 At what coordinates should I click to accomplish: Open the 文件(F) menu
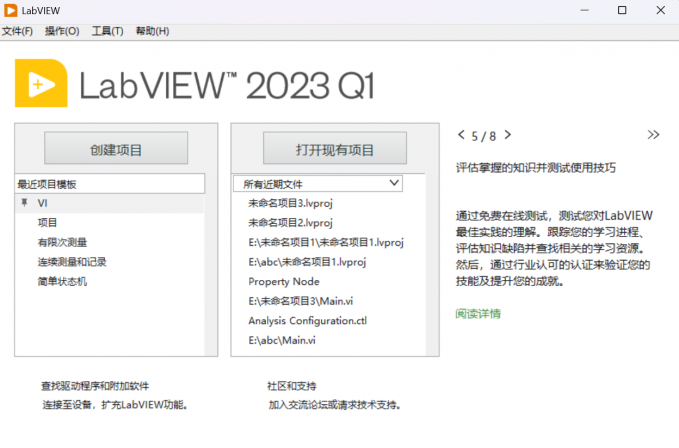[x=17, y=31]
